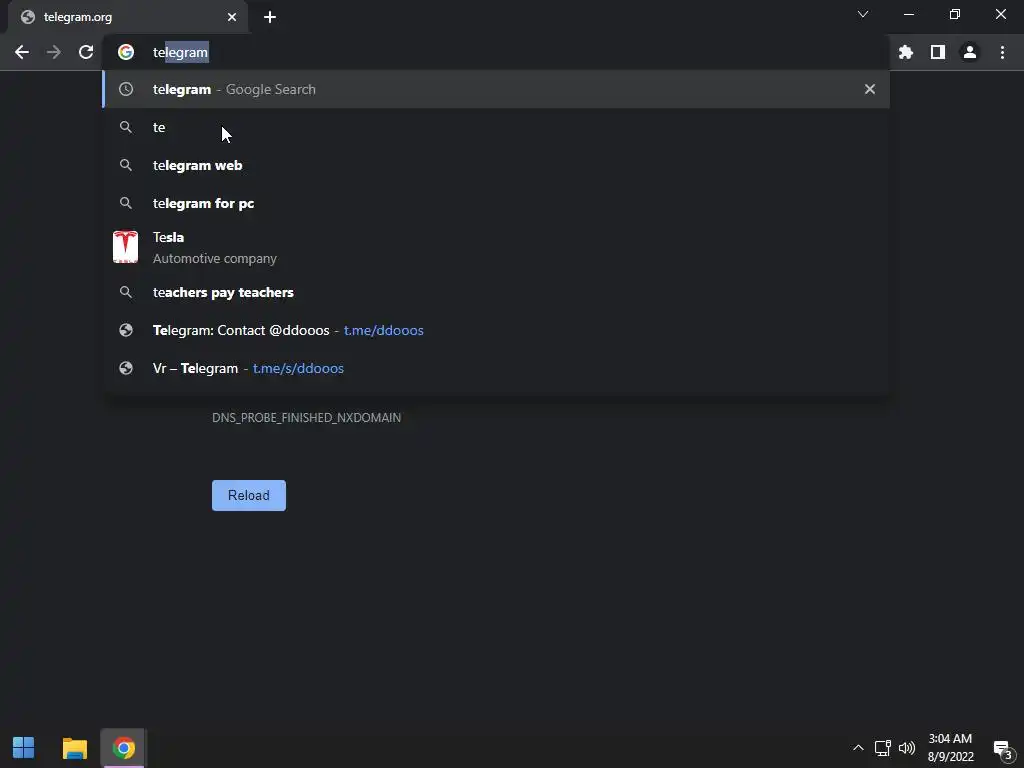
Task: Click clock icon beside telegram suggestion
Action: pos(126,89)
